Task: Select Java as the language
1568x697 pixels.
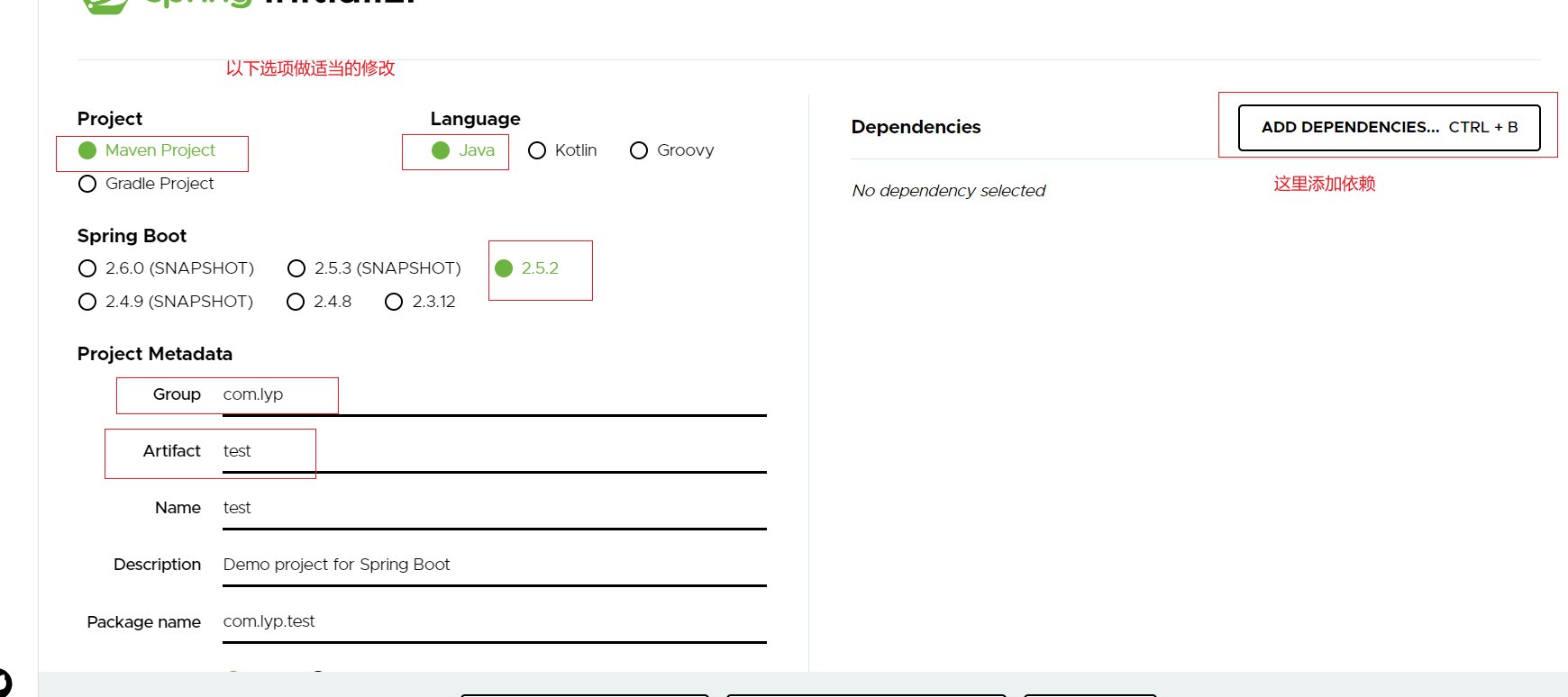Action: click(441, 150)
